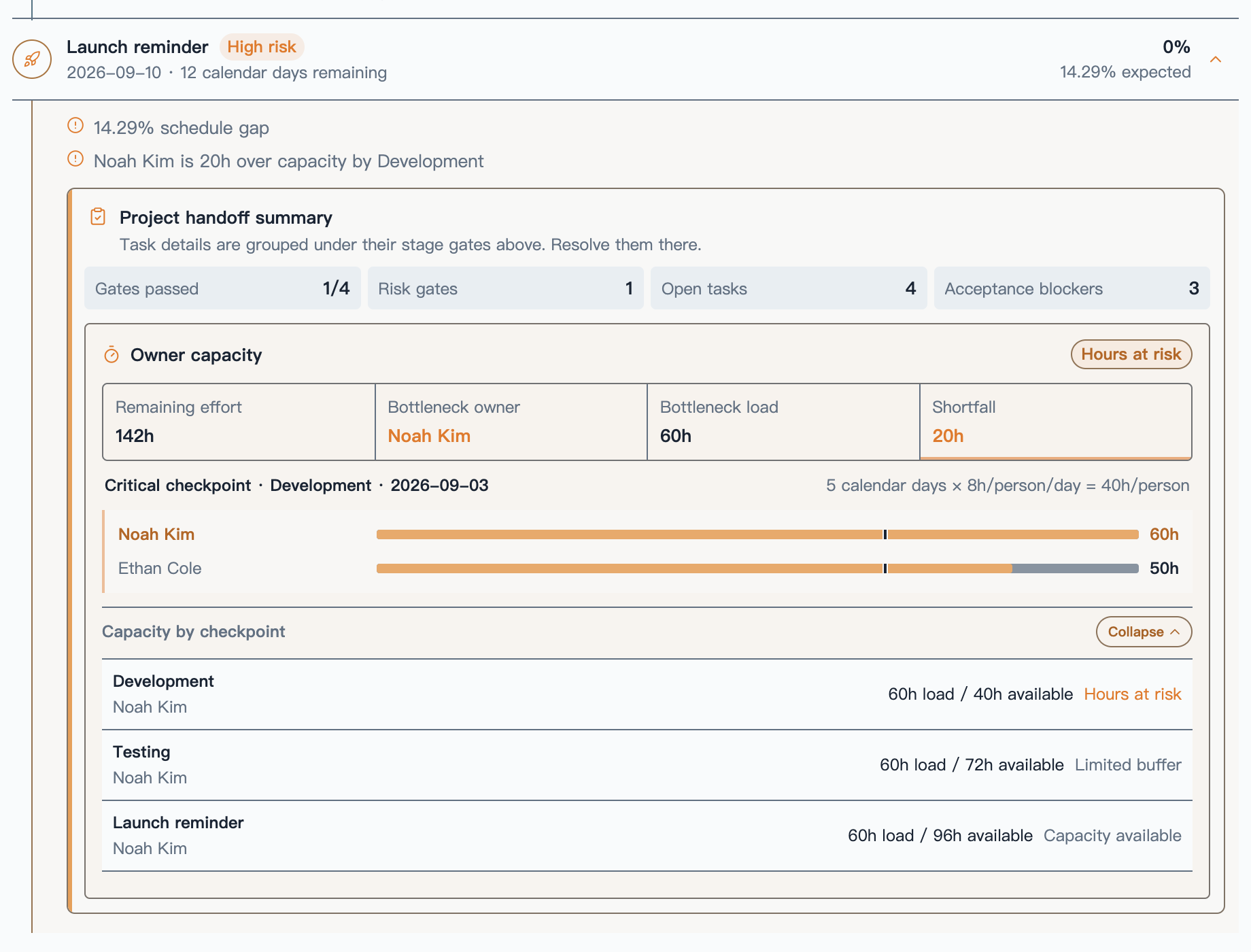The image size is (1251, 952).
Task: Click Ethan Cole's 50h load bar
Action: coord(757,568)
